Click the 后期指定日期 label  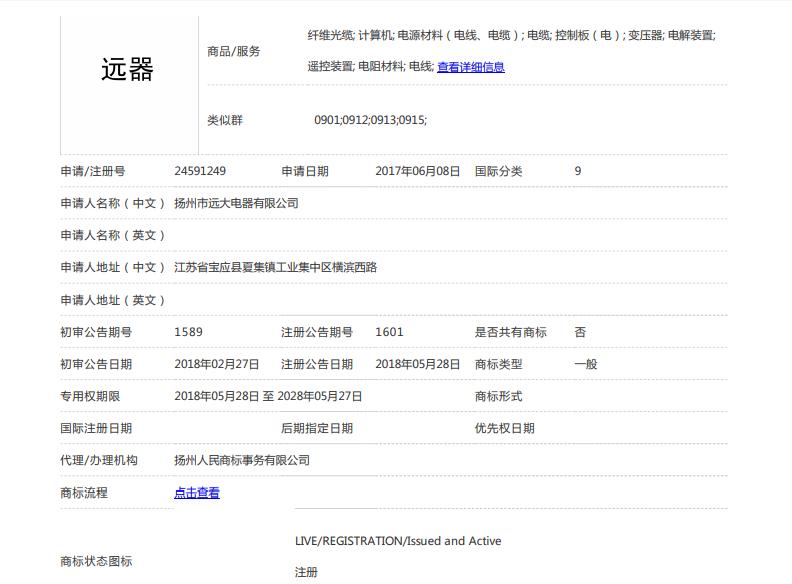tap(317, 428)
